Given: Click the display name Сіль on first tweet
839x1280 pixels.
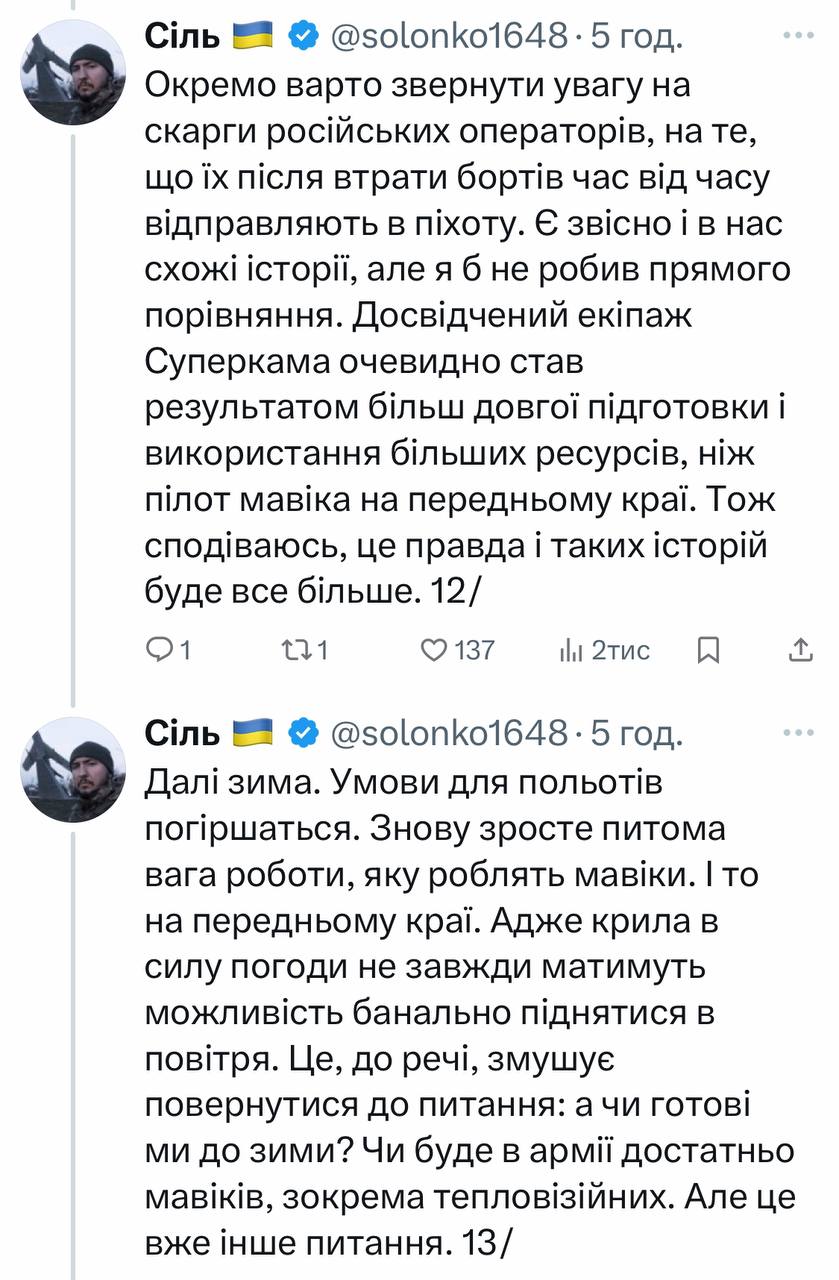Looking at the screenshot, I should tap(181, 37).
